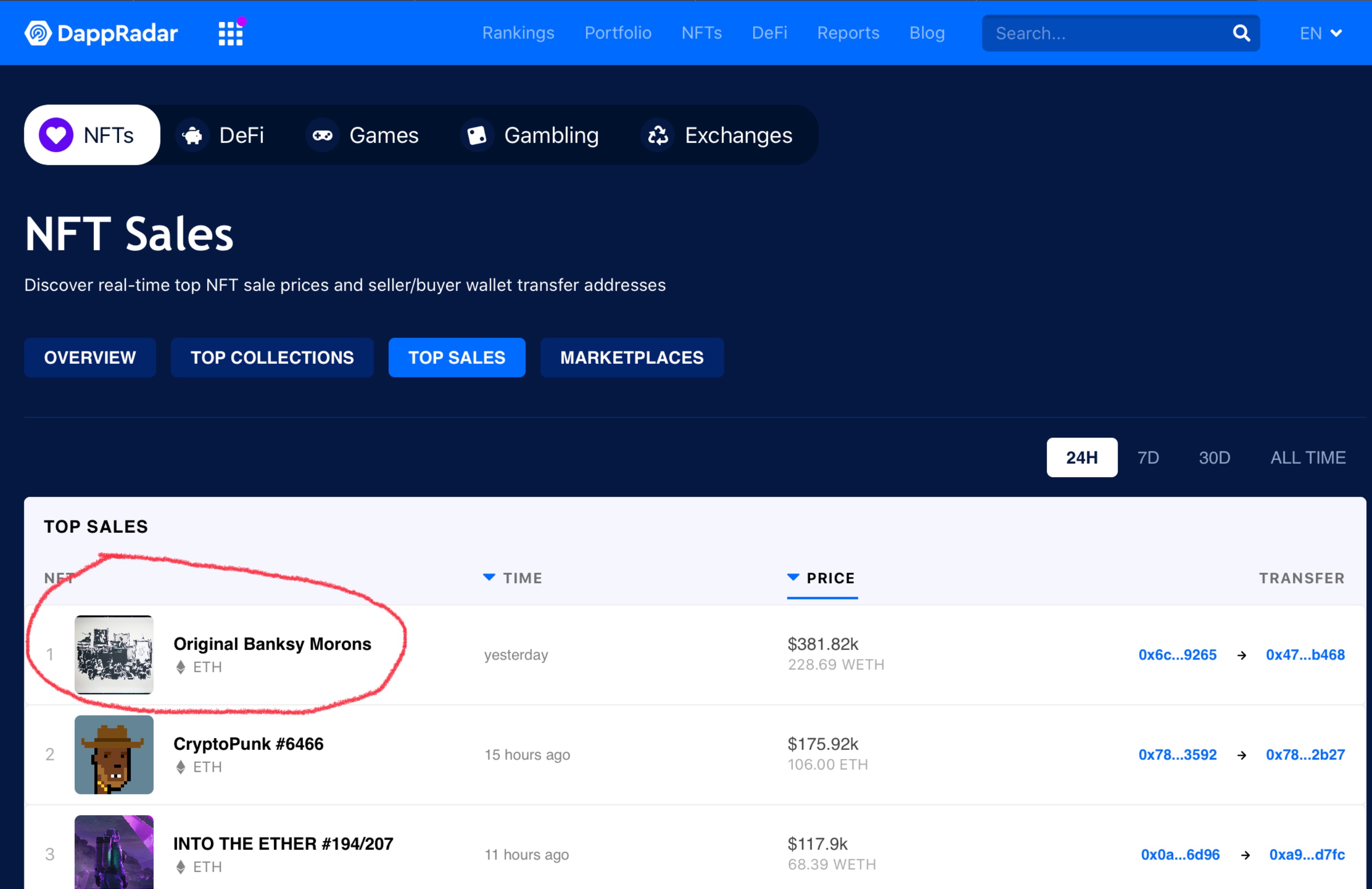Open Reports in the top navigation
This screenshot has height=889, width=1372.
(x=848, y=33)
